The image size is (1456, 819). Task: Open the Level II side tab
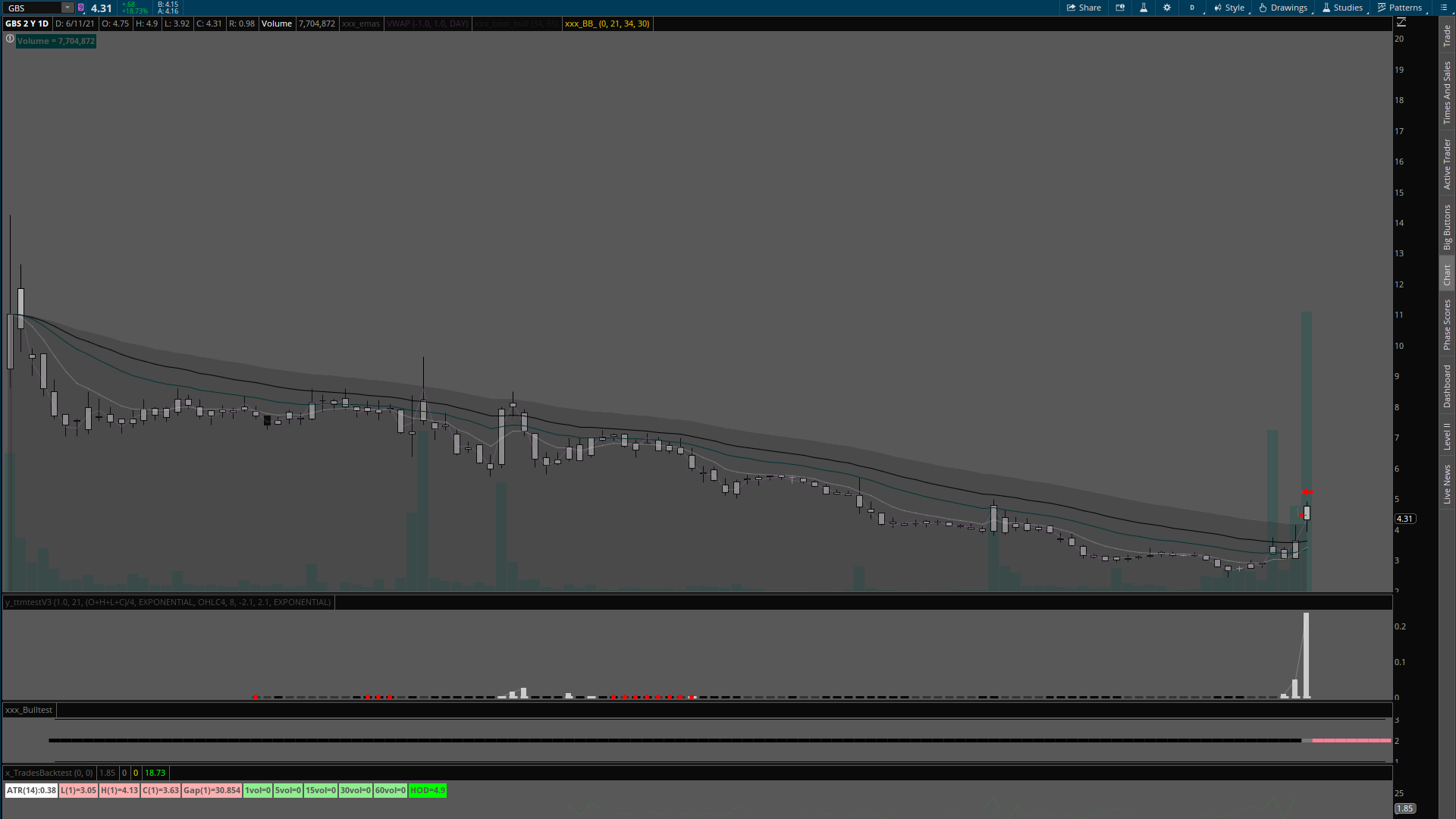(x=1447, y=436)
